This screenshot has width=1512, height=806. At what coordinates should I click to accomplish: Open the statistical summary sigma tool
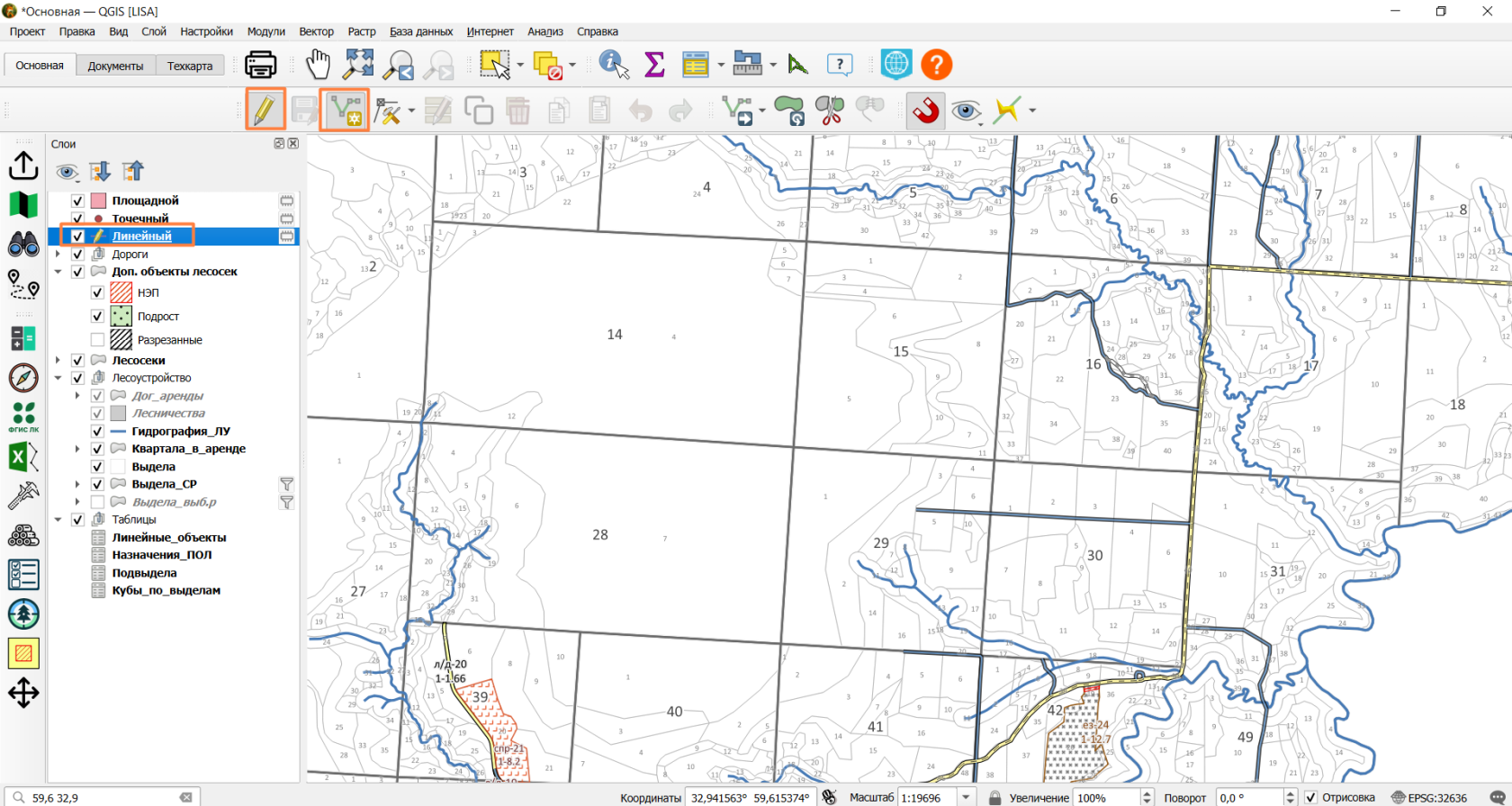655,65
